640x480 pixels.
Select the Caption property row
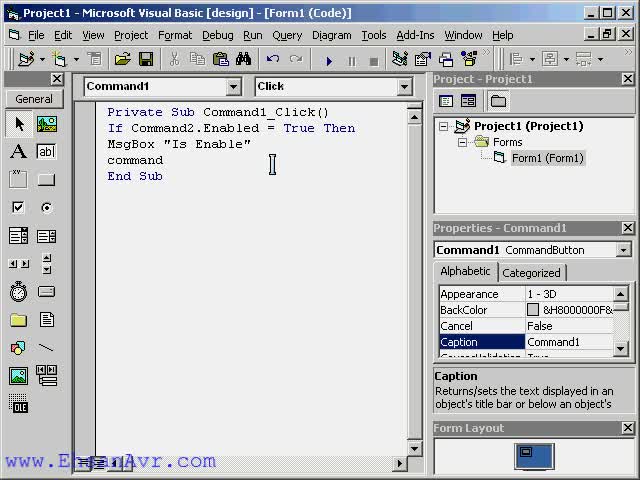tap(527, 342)
